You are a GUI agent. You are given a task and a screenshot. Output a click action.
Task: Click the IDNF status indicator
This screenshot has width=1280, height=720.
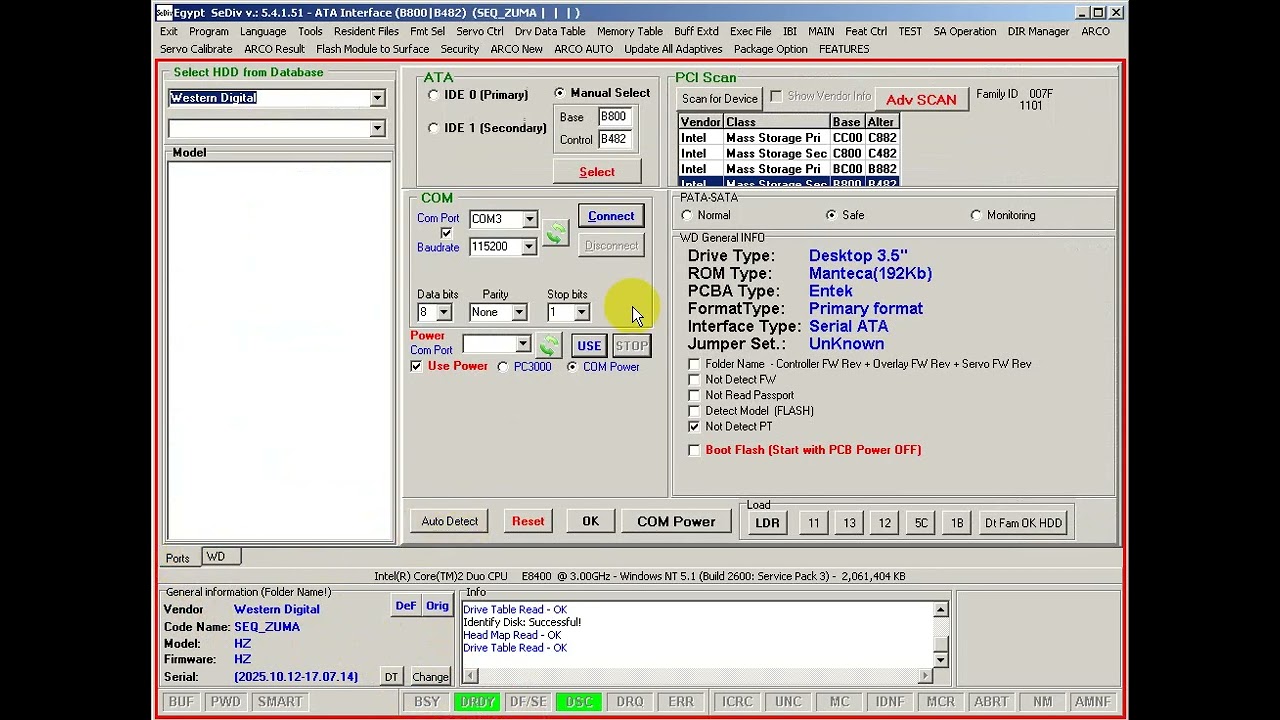(890, 702)
